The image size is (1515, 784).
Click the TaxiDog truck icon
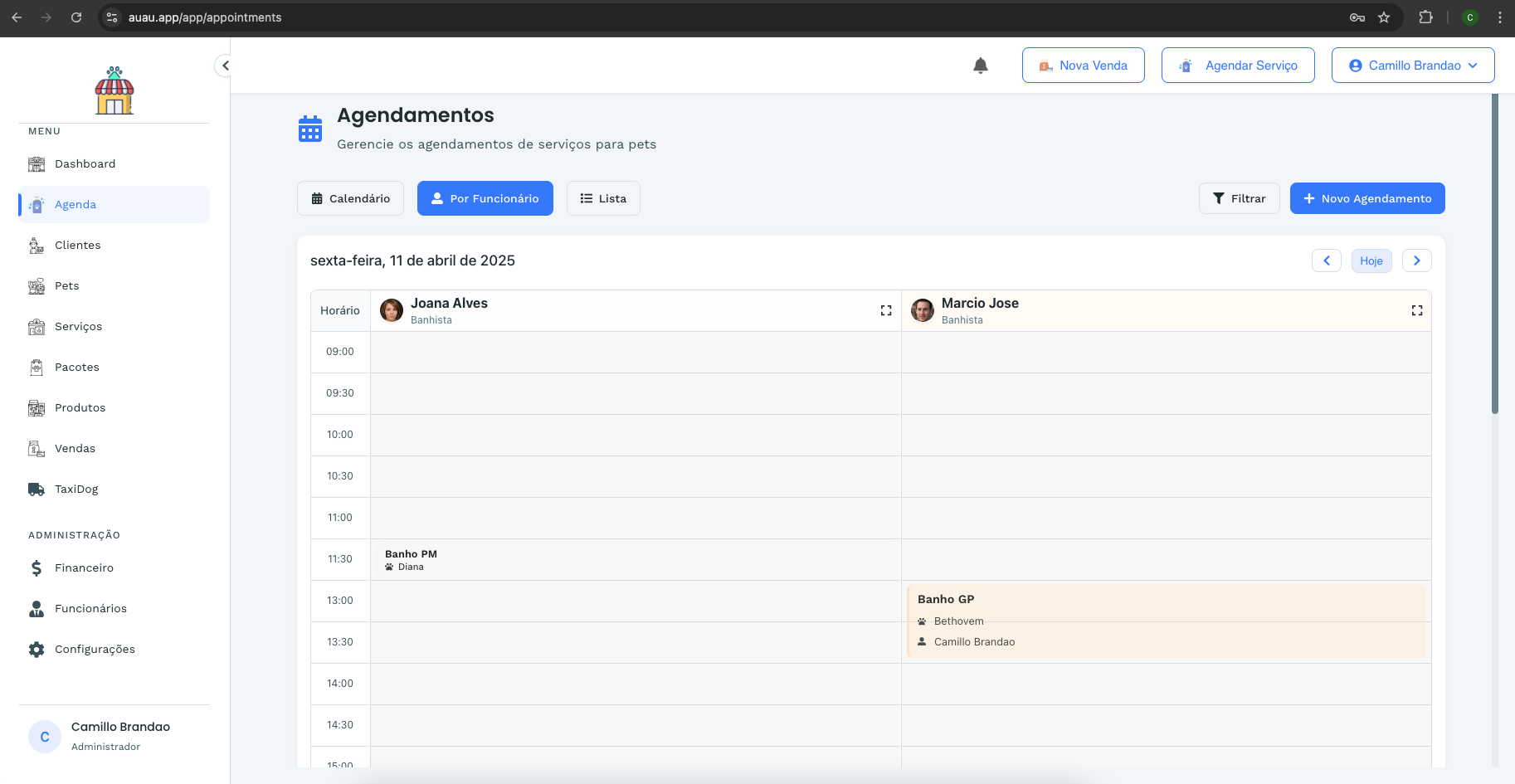pos(37,489)
